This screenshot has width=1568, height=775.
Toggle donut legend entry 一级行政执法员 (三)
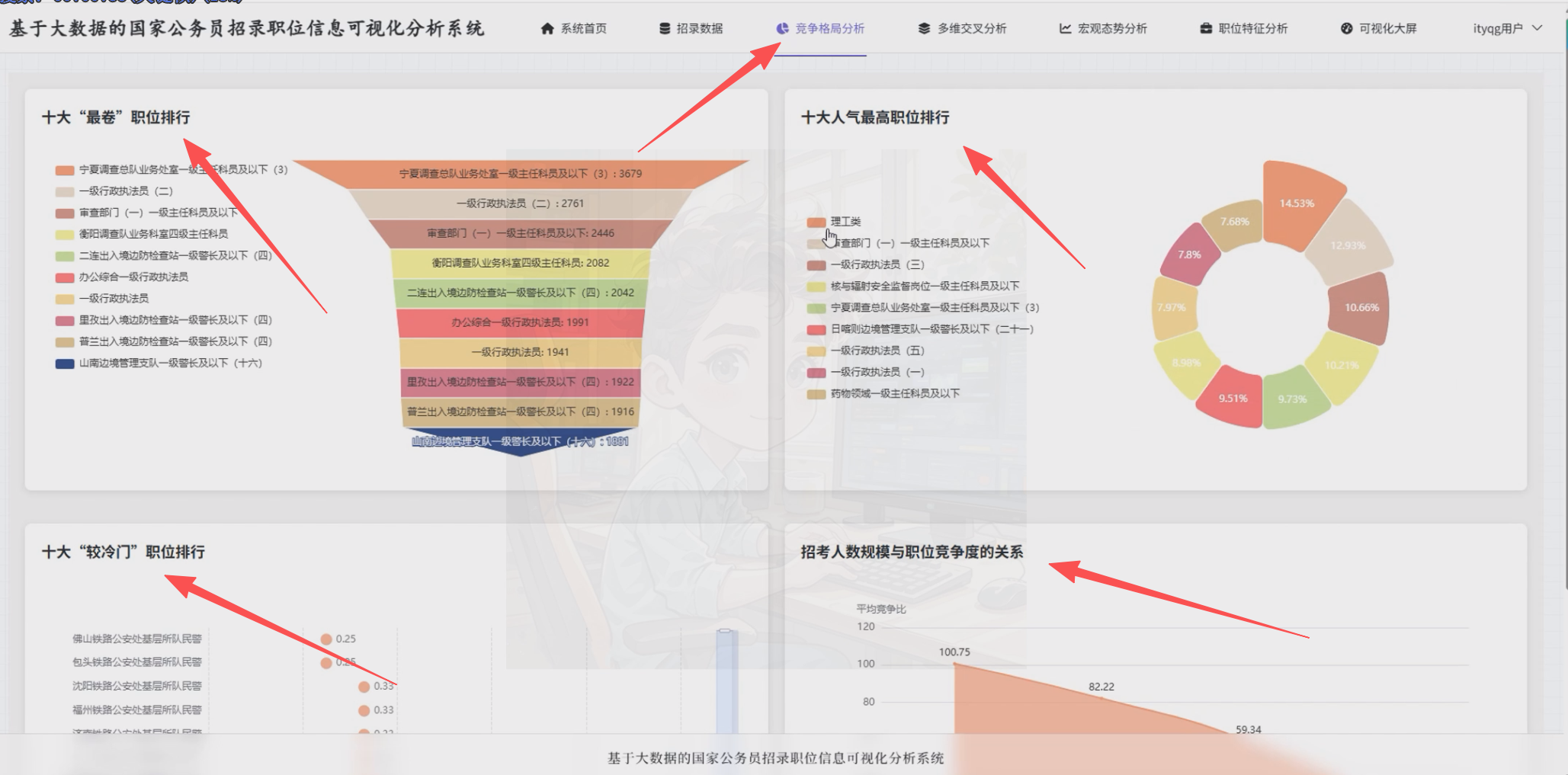[866, 264]
